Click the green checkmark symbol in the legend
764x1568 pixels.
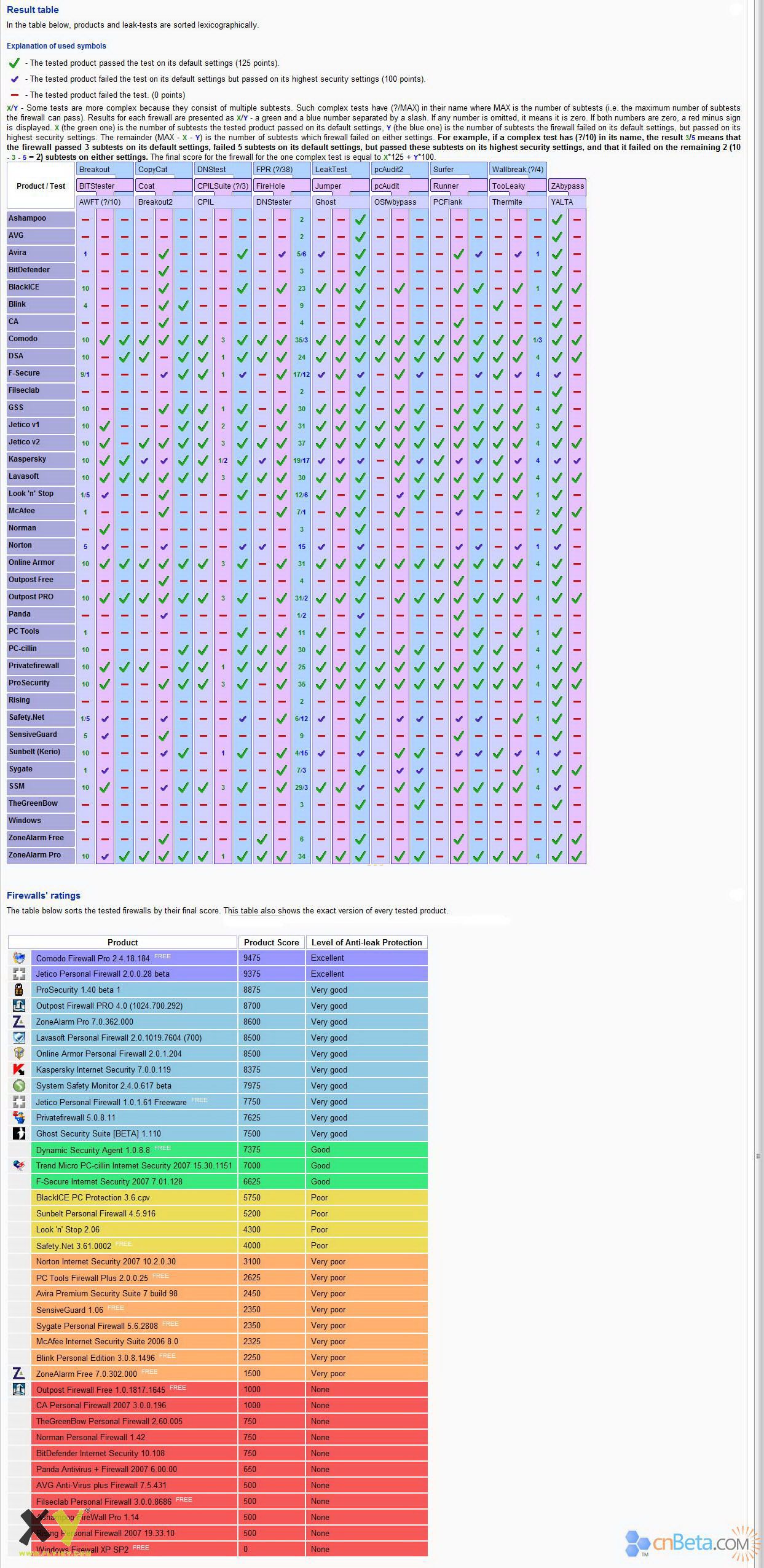[x=14, y=63]
